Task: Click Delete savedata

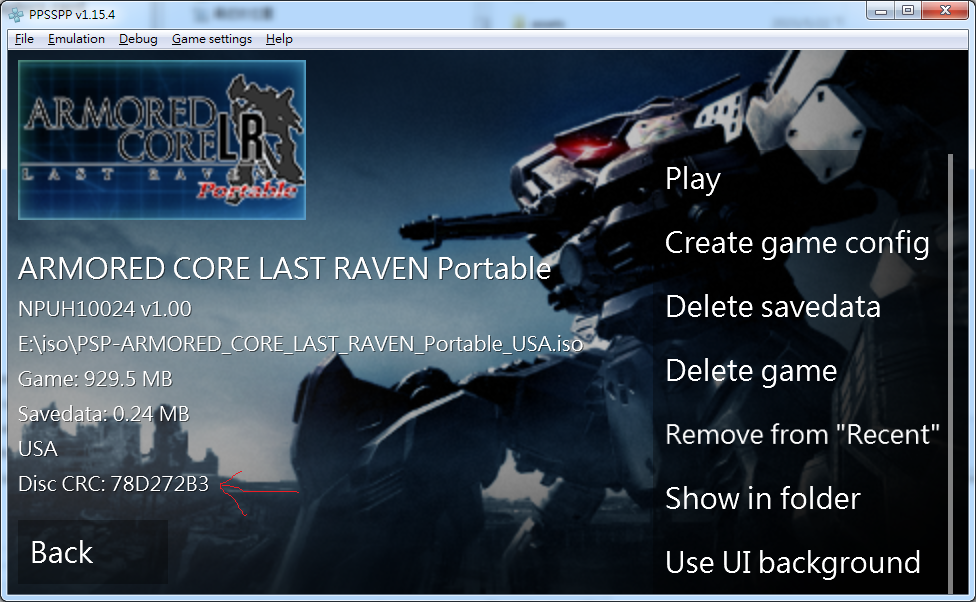Action: pyautogui.click(x=772, y=306)
